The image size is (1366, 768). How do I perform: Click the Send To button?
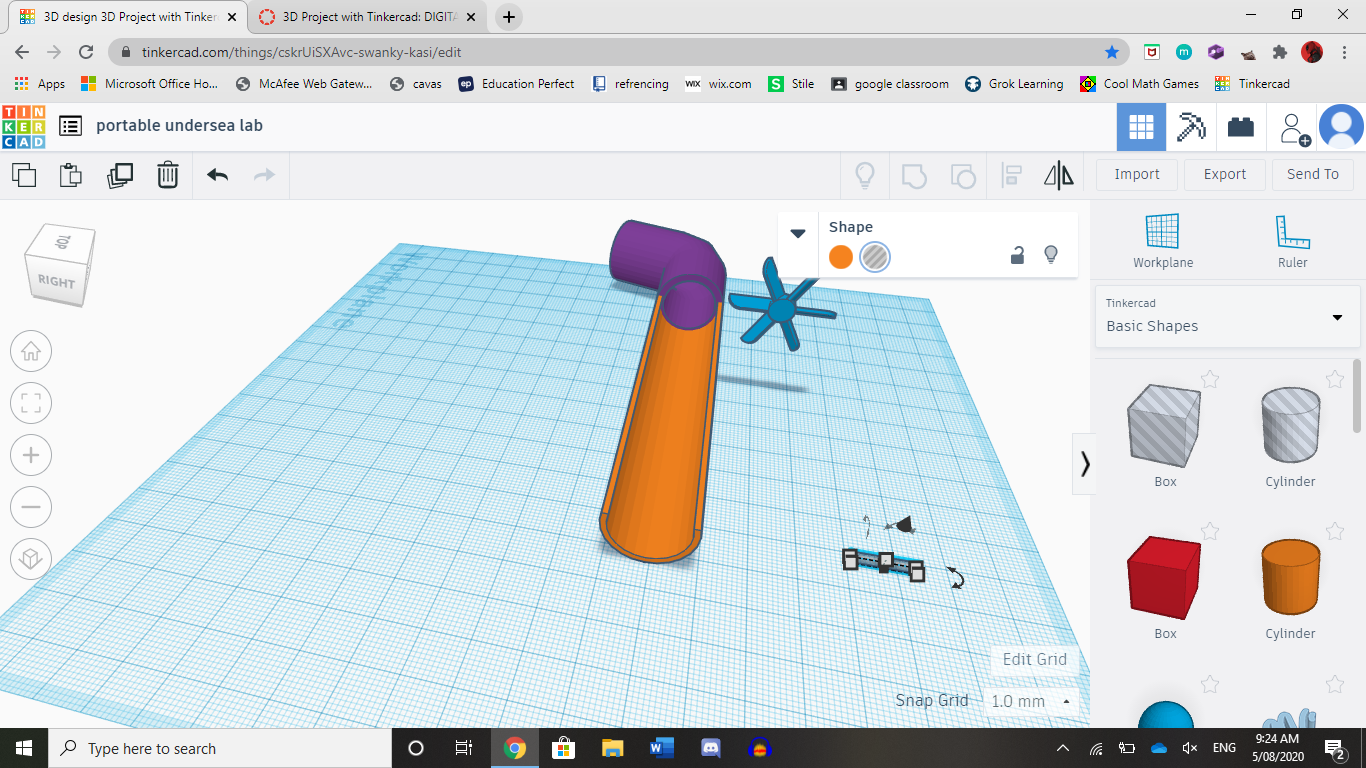[1313, 174]
